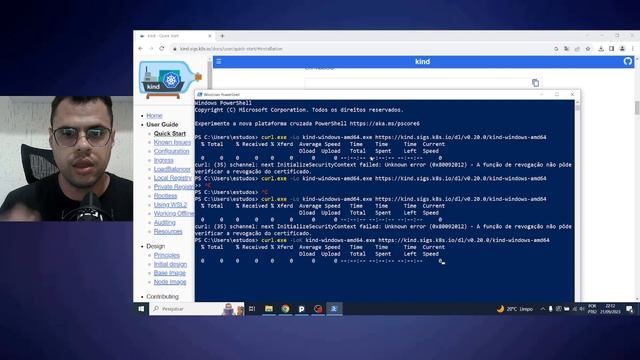640x360 pixels.
Task: Expand hidden system tray icons chevron
Action: tap(542, 309)
